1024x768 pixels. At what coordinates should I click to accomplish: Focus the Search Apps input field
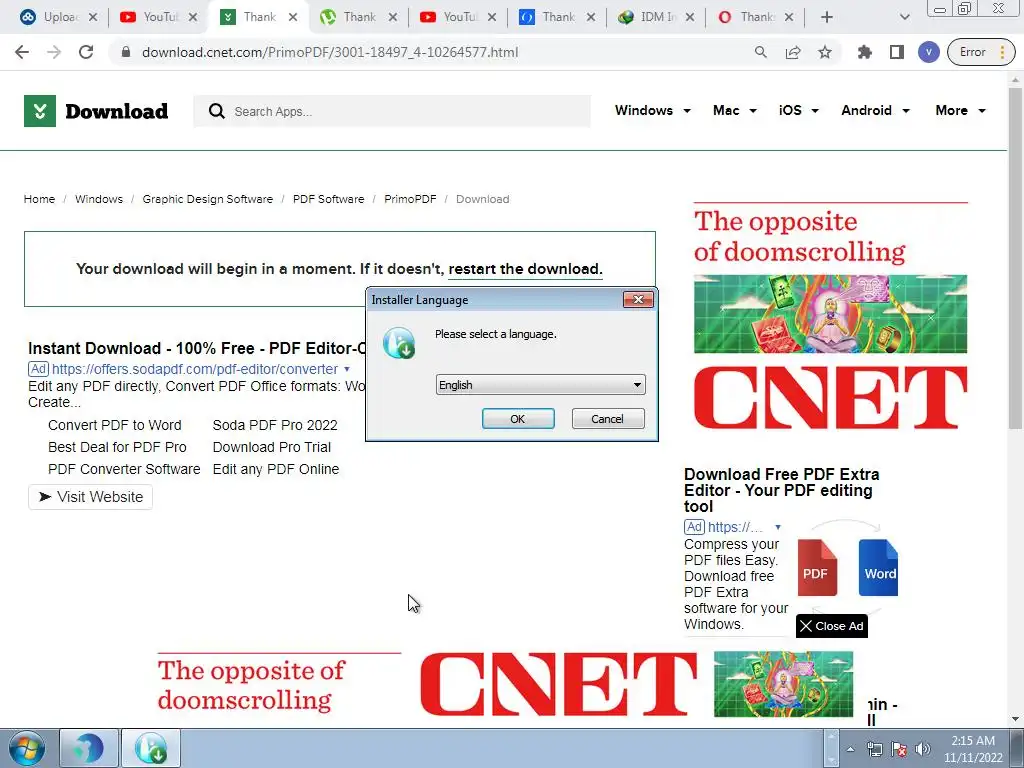(x=392, y=111)
